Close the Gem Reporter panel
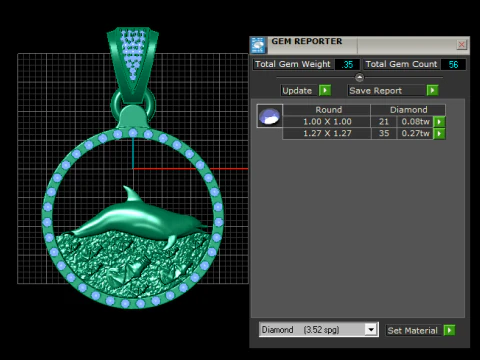 coord(461,45)
